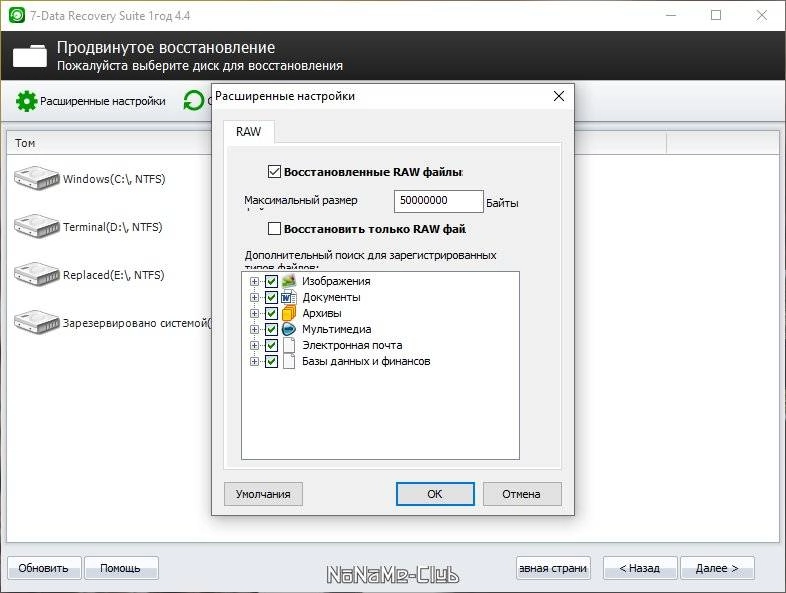Enable Восстановить только RAW файлы checkbox

[x=274, y=229]
